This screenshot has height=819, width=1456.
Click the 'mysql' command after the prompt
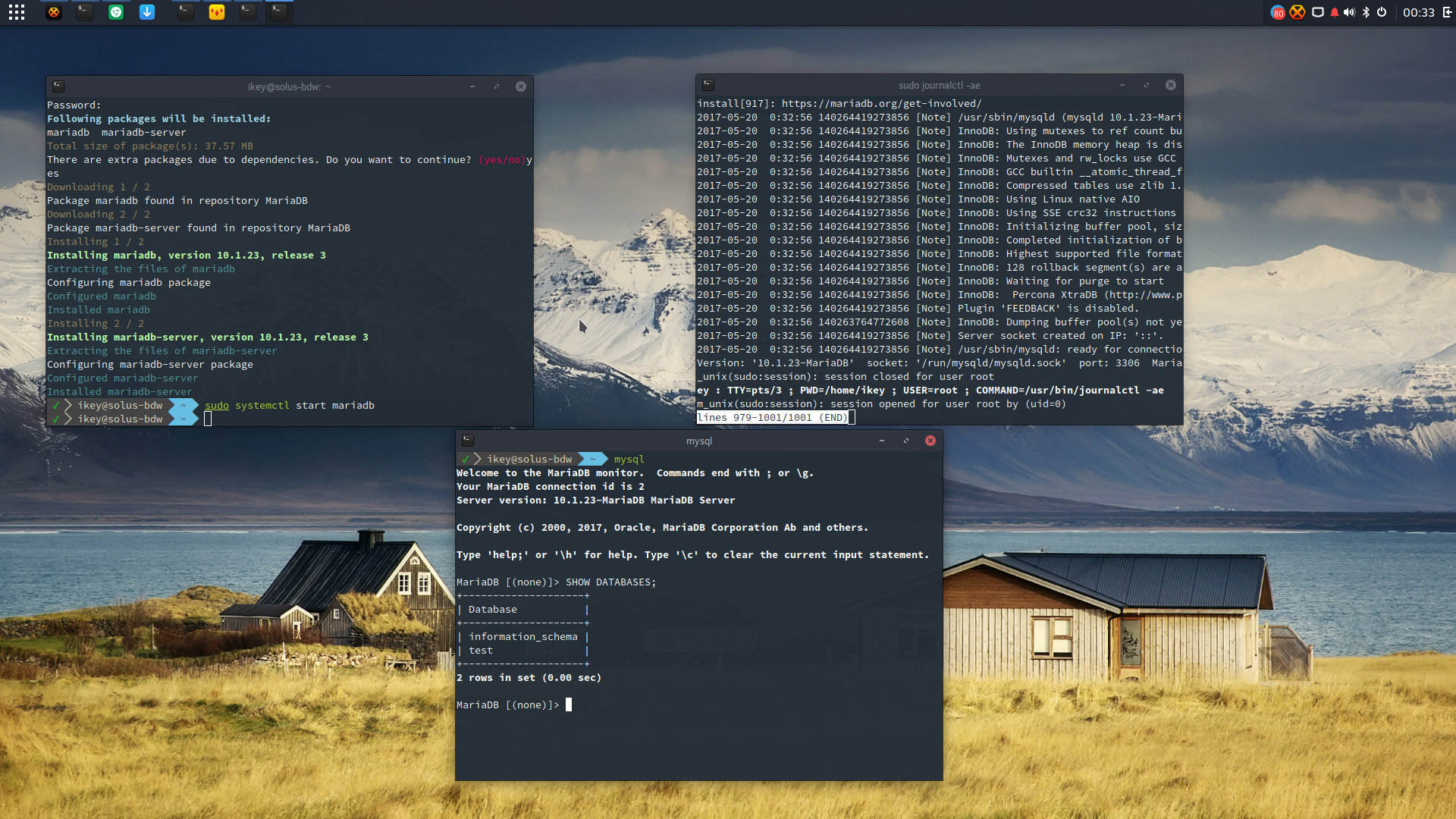(629, 460)
